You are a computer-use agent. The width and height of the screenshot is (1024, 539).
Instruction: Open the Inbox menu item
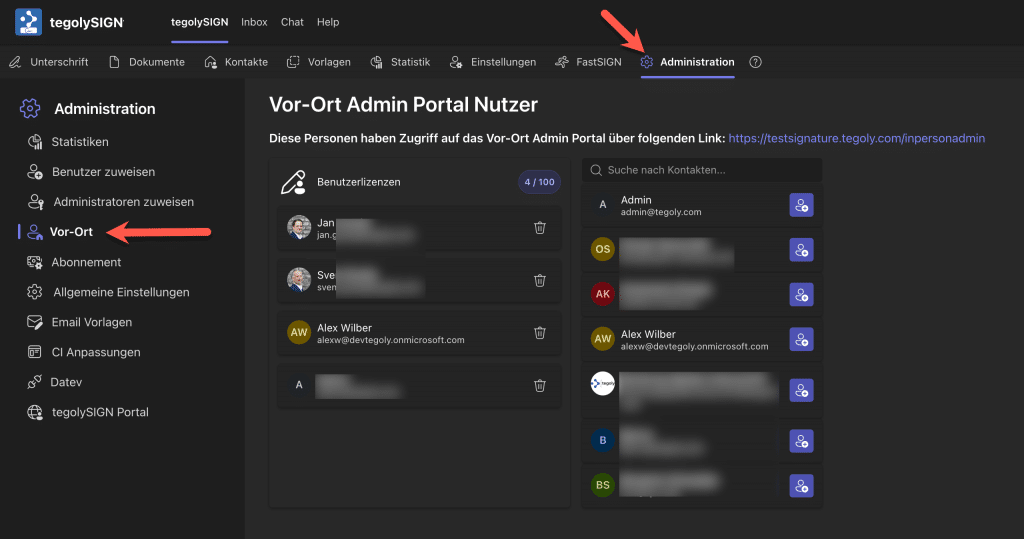pos(254,22)
